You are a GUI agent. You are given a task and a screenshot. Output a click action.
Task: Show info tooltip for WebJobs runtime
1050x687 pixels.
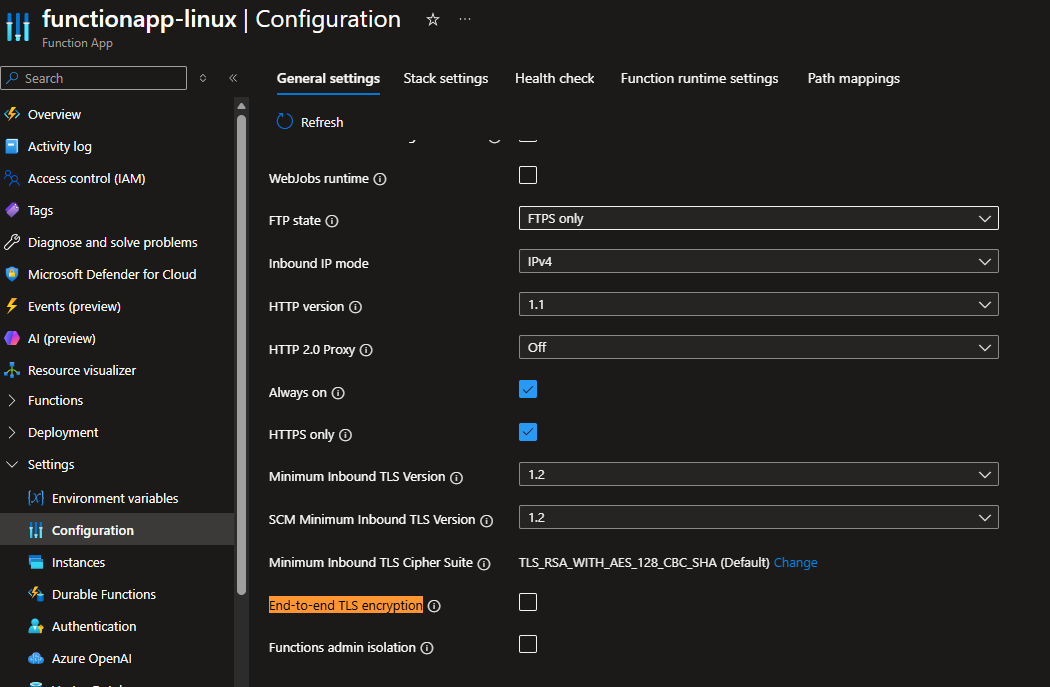[x=380, y=179]
